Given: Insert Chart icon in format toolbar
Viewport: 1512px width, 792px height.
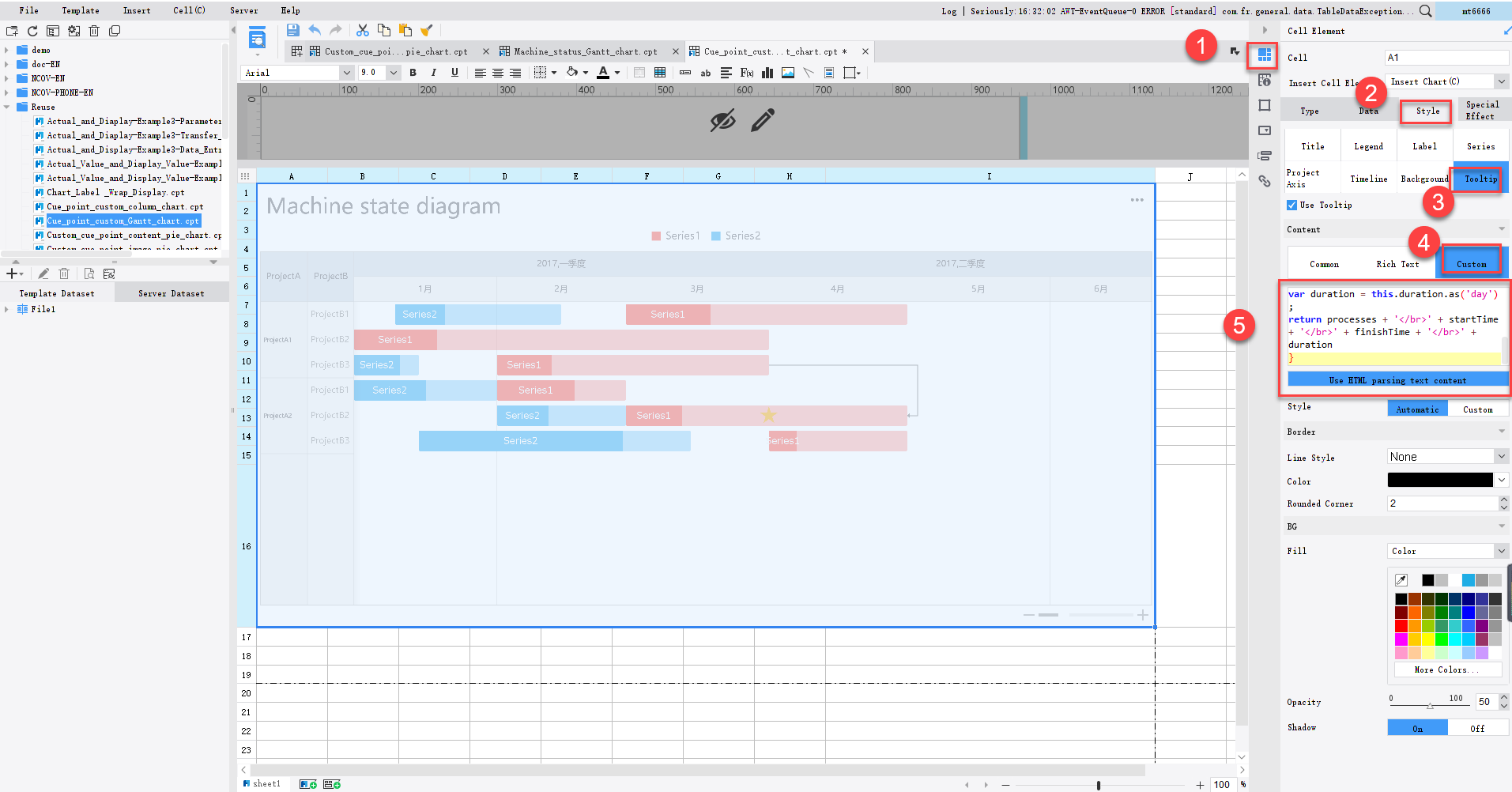Looking at the screenshot, I should [x=767, y=73].
